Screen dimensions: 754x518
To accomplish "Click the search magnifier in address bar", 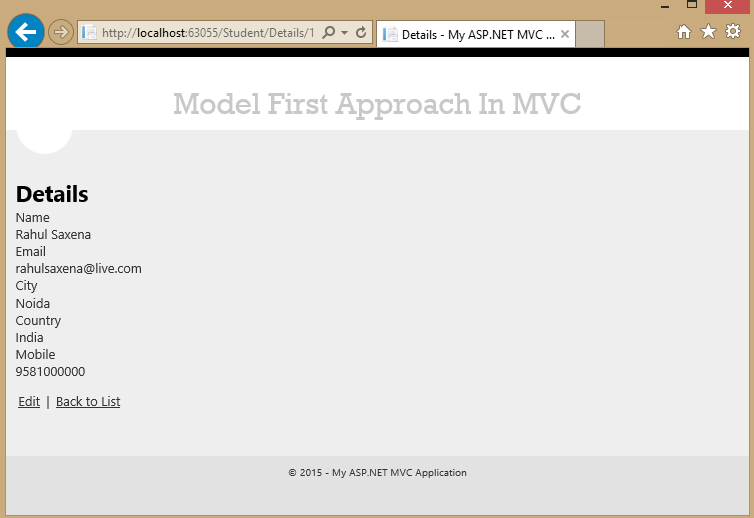I will 329,32.
